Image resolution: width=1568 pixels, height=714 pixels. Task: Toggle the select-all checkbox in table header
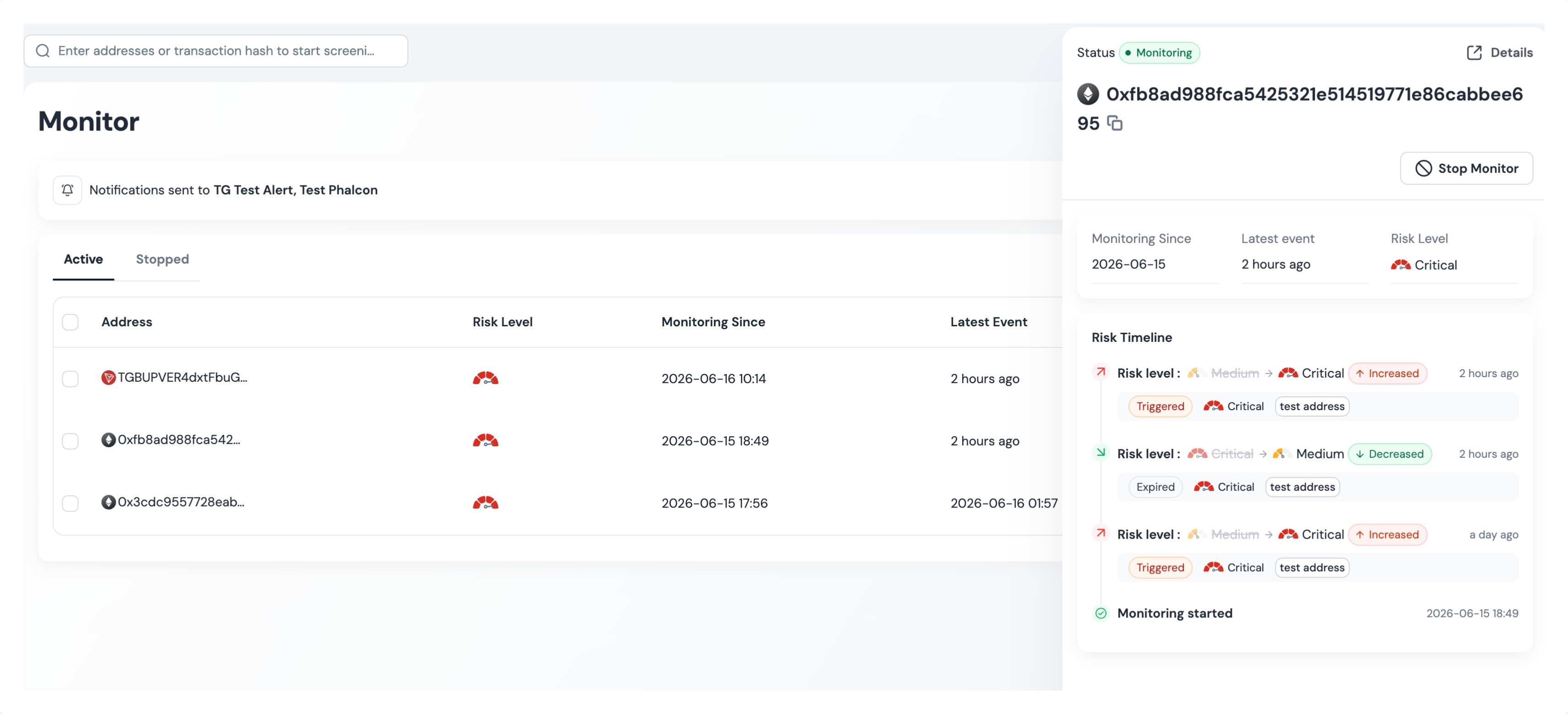70,322
